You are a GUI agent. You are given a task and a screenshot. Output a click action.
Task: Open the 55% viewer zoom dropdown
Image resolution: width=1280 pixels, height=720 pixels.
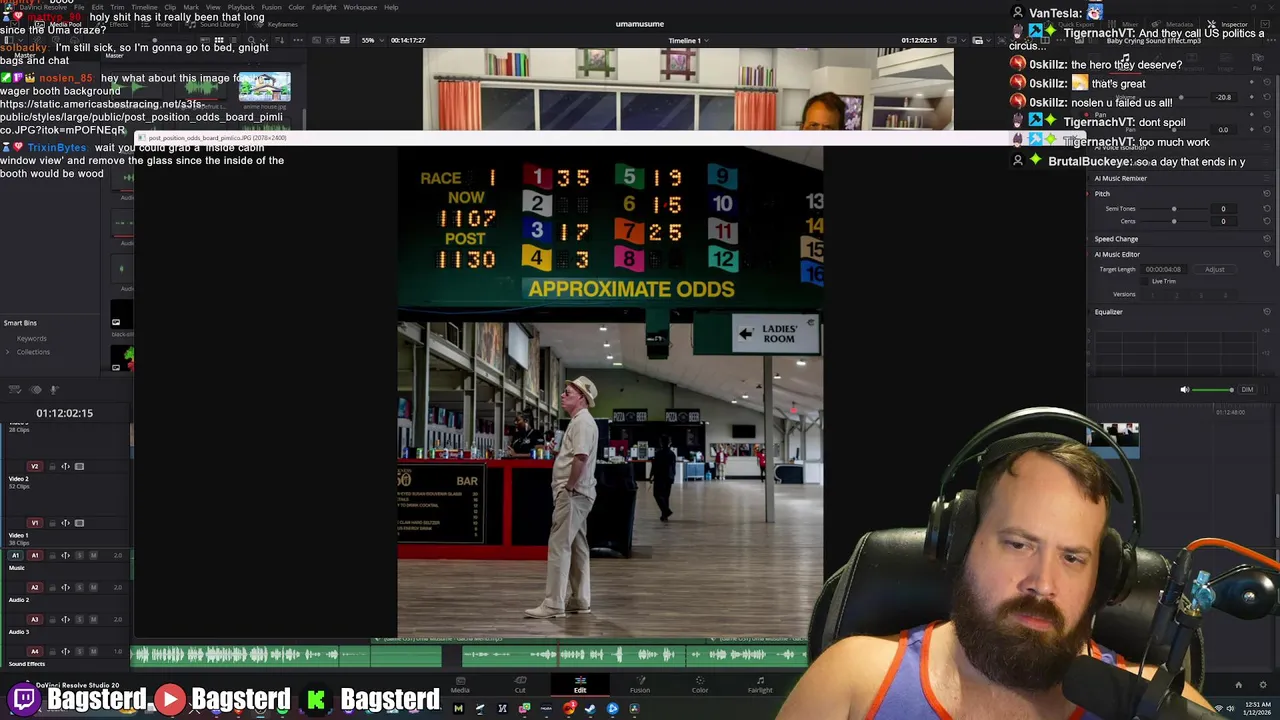(371, 40)
